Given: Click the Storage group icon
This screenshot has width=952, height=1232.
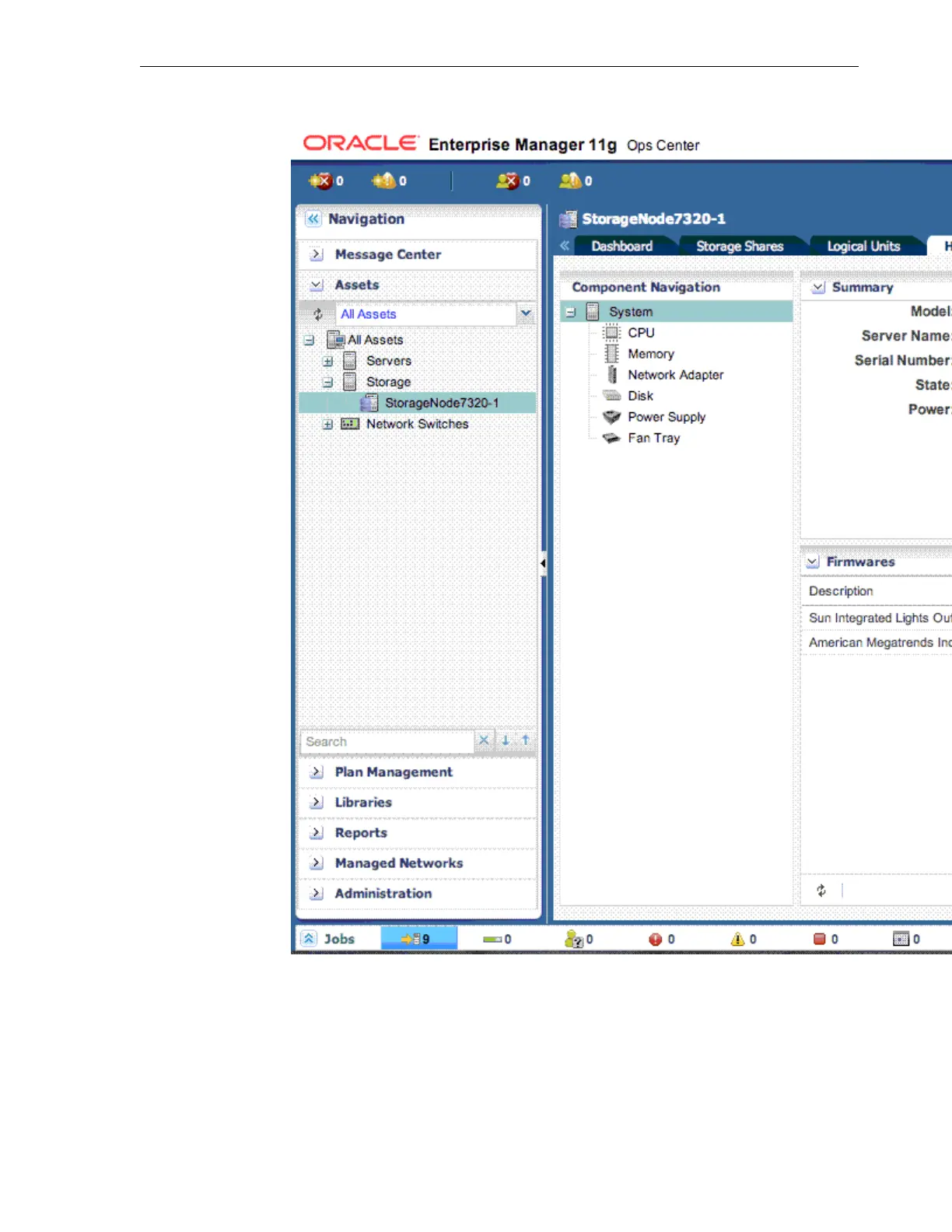Looking at the screenshot, I should [350, 382].
